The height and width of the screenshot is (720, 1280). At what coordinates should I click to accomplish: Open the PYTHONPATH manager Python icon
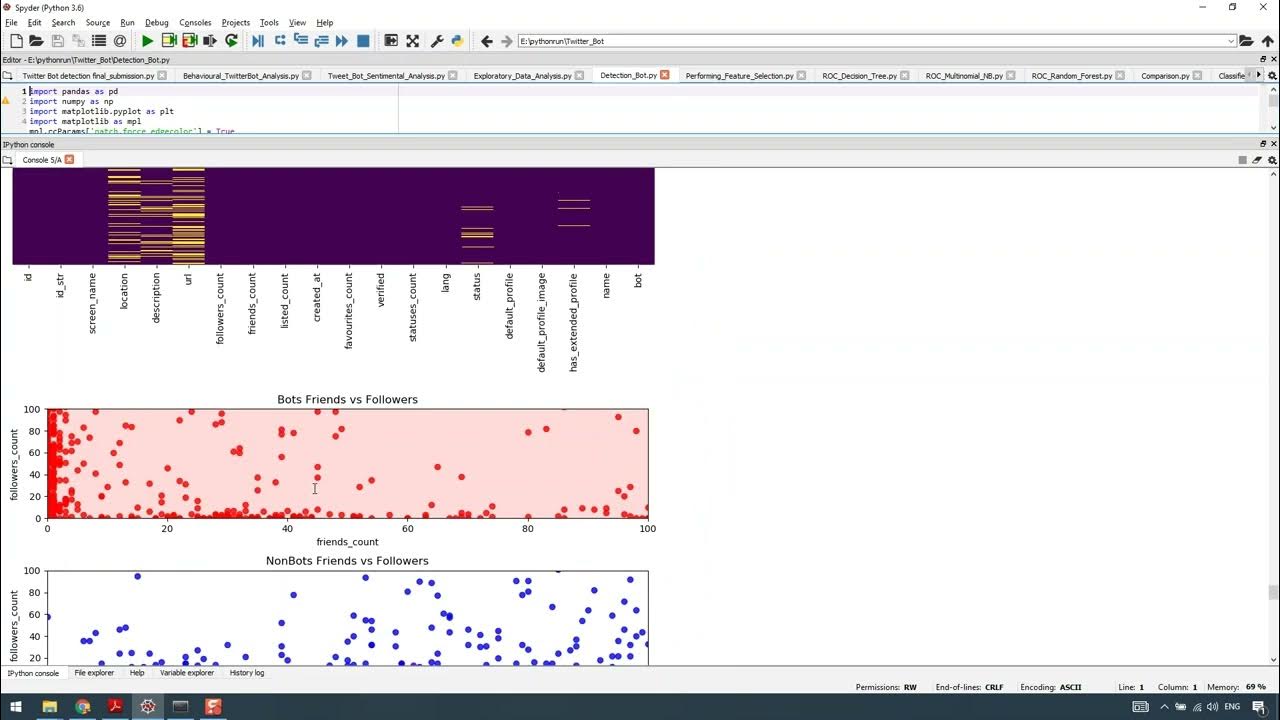(457, 41)
